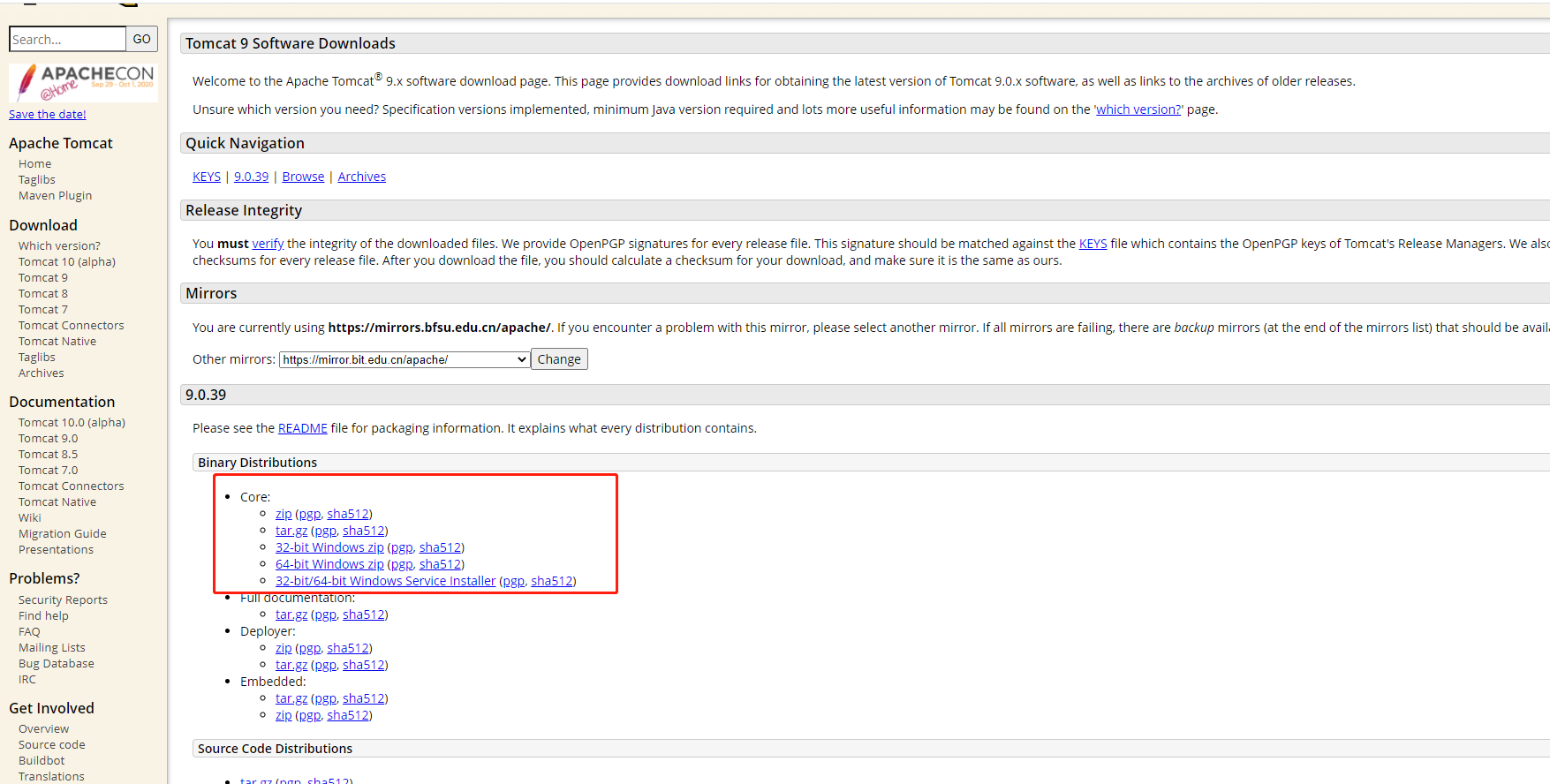
Task: Jump to the 9.0.39 quick navigation link
Action: (251, 177)
